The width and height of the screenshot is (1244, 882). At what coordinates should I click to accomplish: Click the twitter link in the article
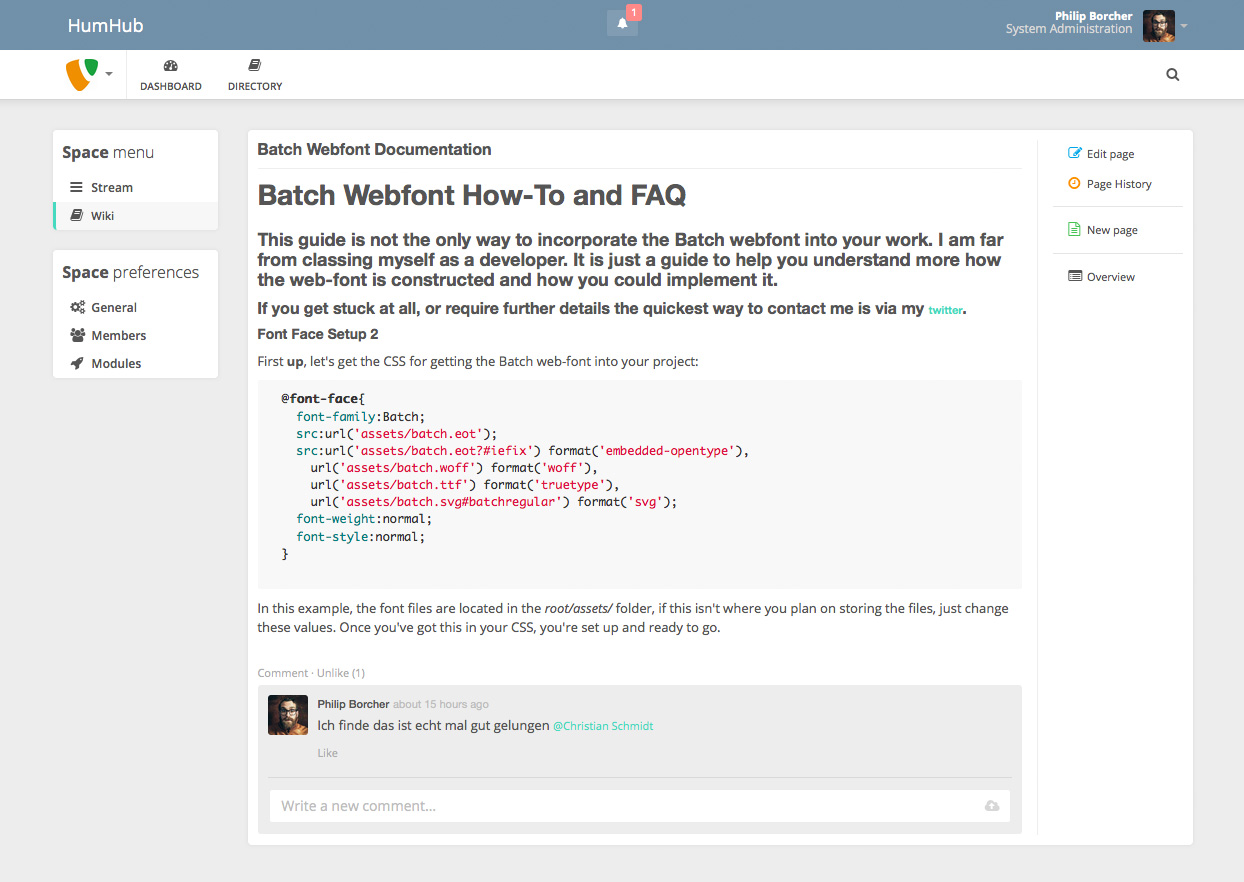point(946,310)
